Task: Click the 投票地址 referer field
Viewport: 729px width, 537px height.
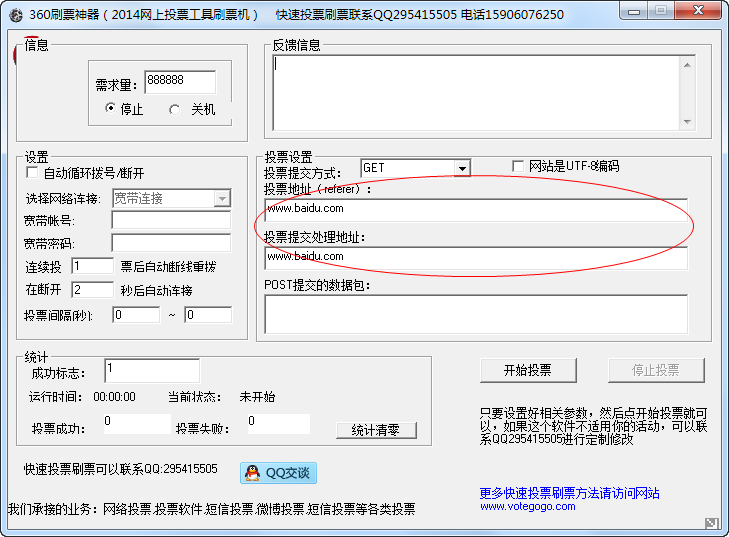Action: click(476, 210)
